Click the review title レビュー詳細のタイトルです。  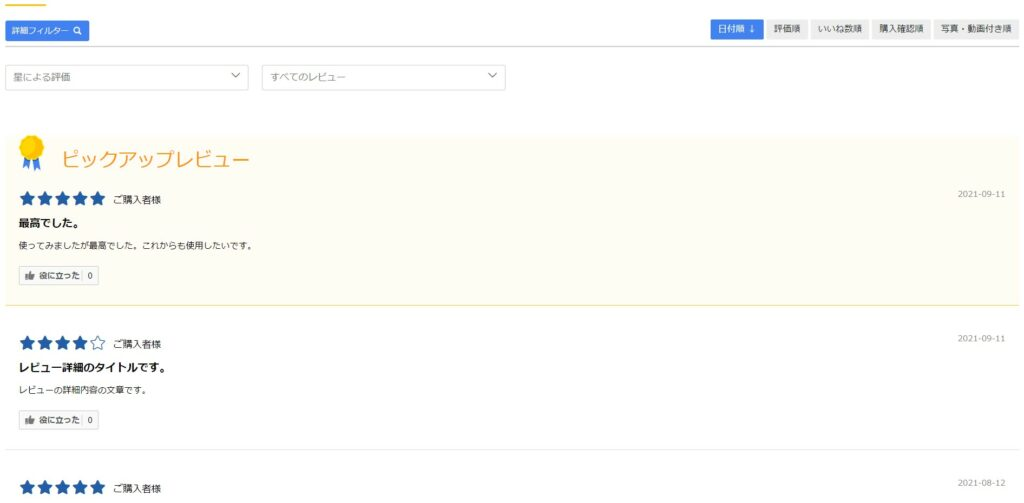point(92,368)
